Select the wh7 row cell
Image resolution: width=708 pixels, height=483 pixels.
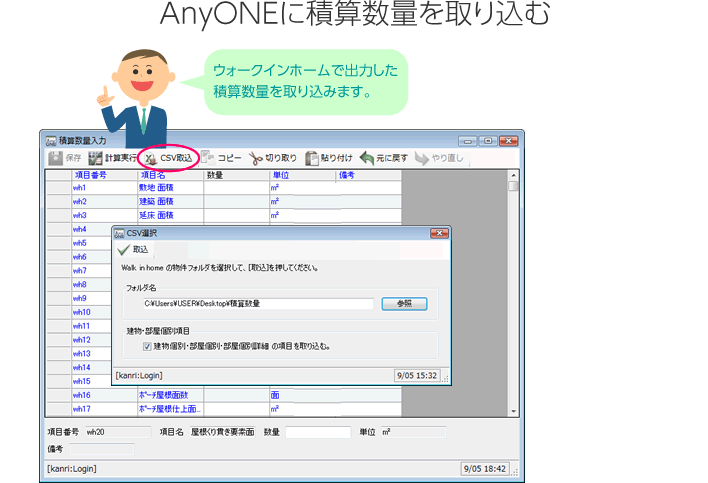92,271
